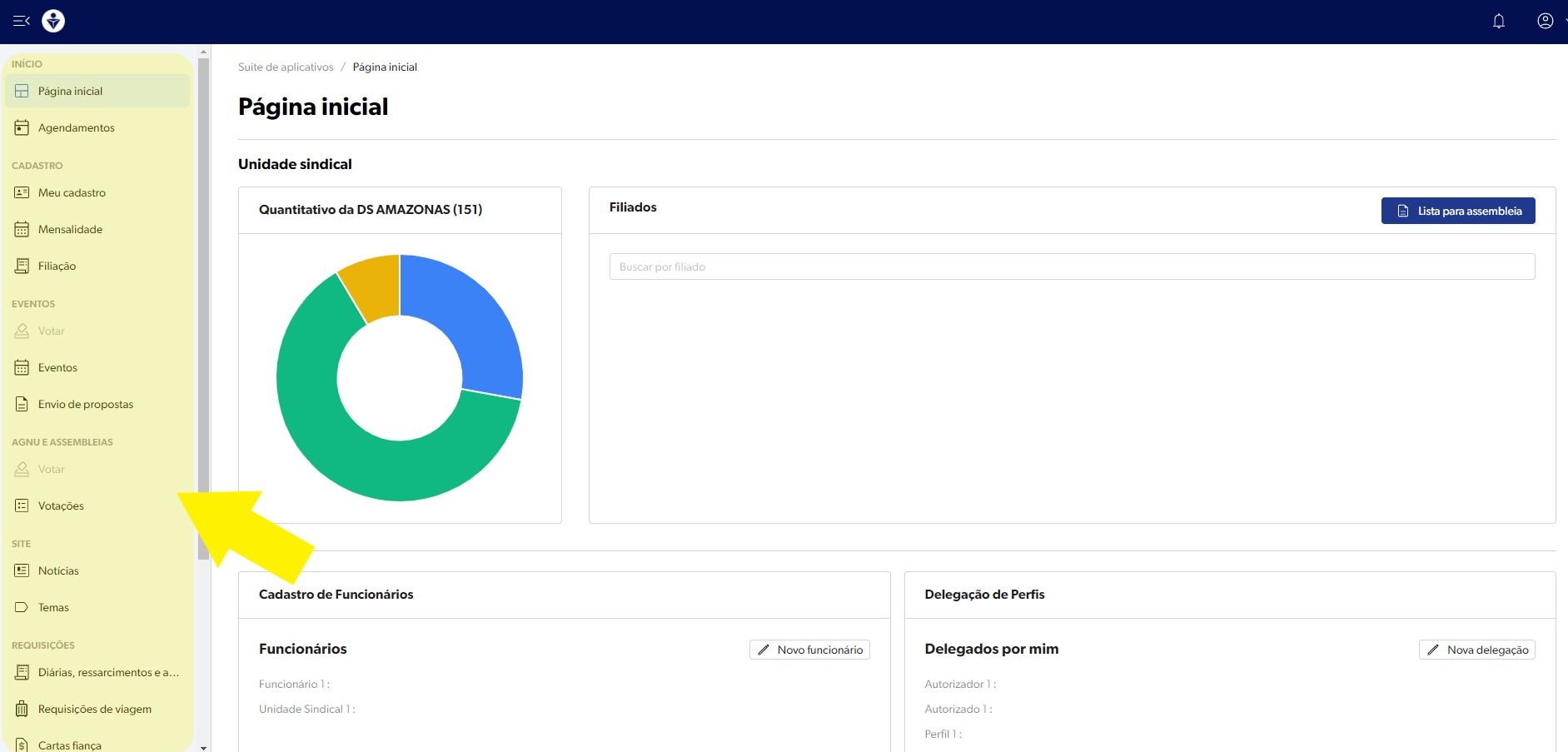
Task: Click the Requisições de viagem luggage icon
Action: coord(22,709)
